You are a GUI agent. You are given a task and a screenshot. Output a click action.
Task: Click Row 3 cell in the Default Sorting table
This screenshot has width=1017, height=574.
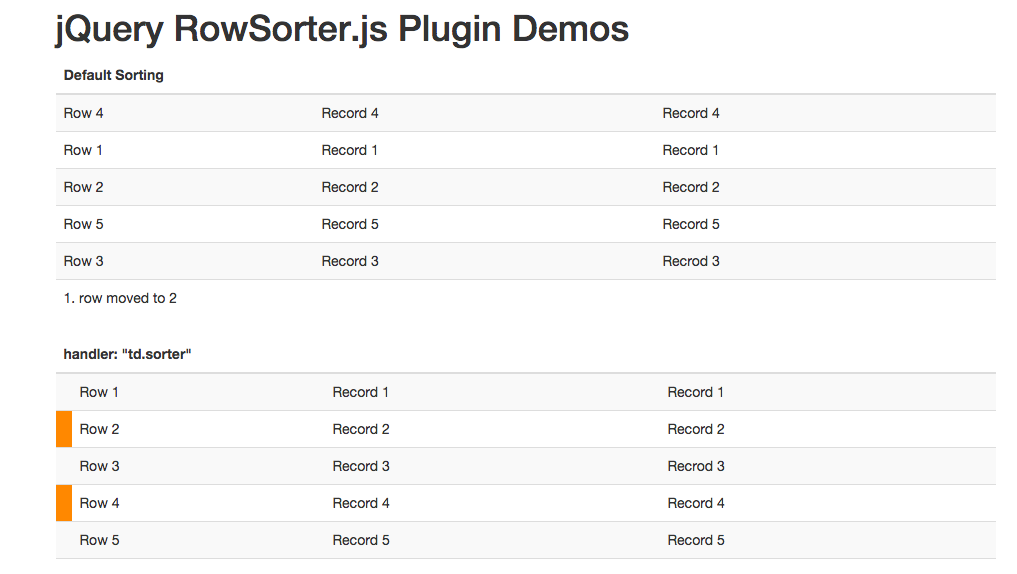point(84,261)
